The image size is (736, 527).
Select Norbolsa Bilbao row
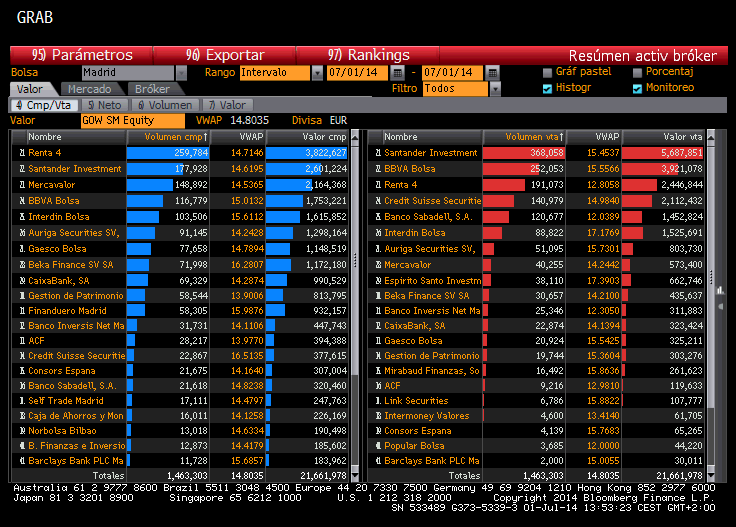tap(180, 431)
